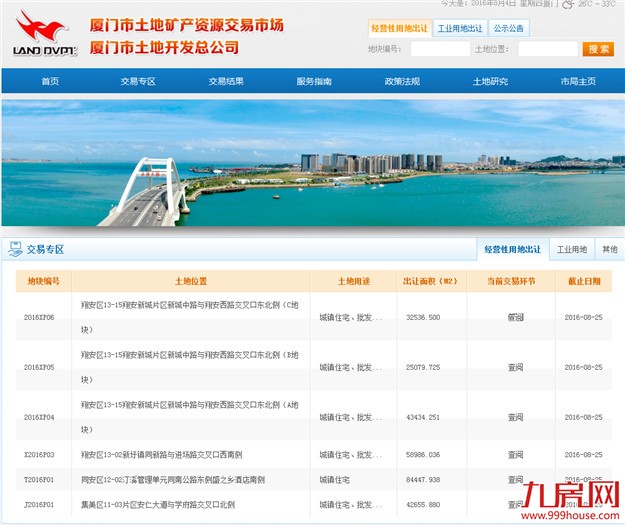This screenshot has height=525, width=625.
Task: Click 查阅 link in 2016XP04 row
Action: click(x=515, y=417)
